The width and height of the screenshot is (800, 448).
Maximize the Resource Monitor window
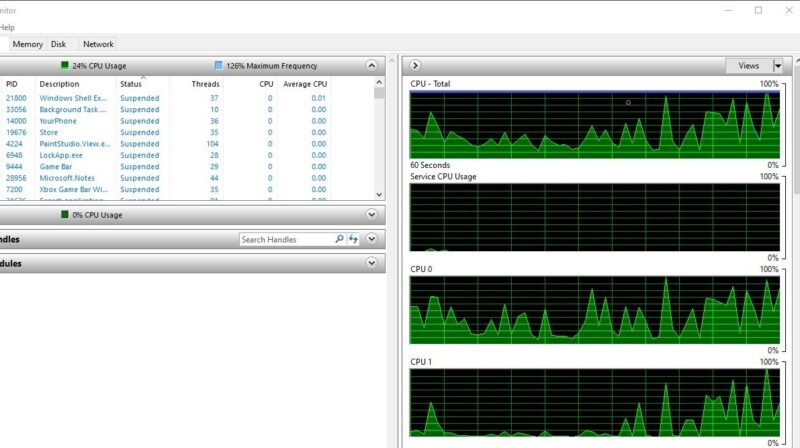coord(758,10)
